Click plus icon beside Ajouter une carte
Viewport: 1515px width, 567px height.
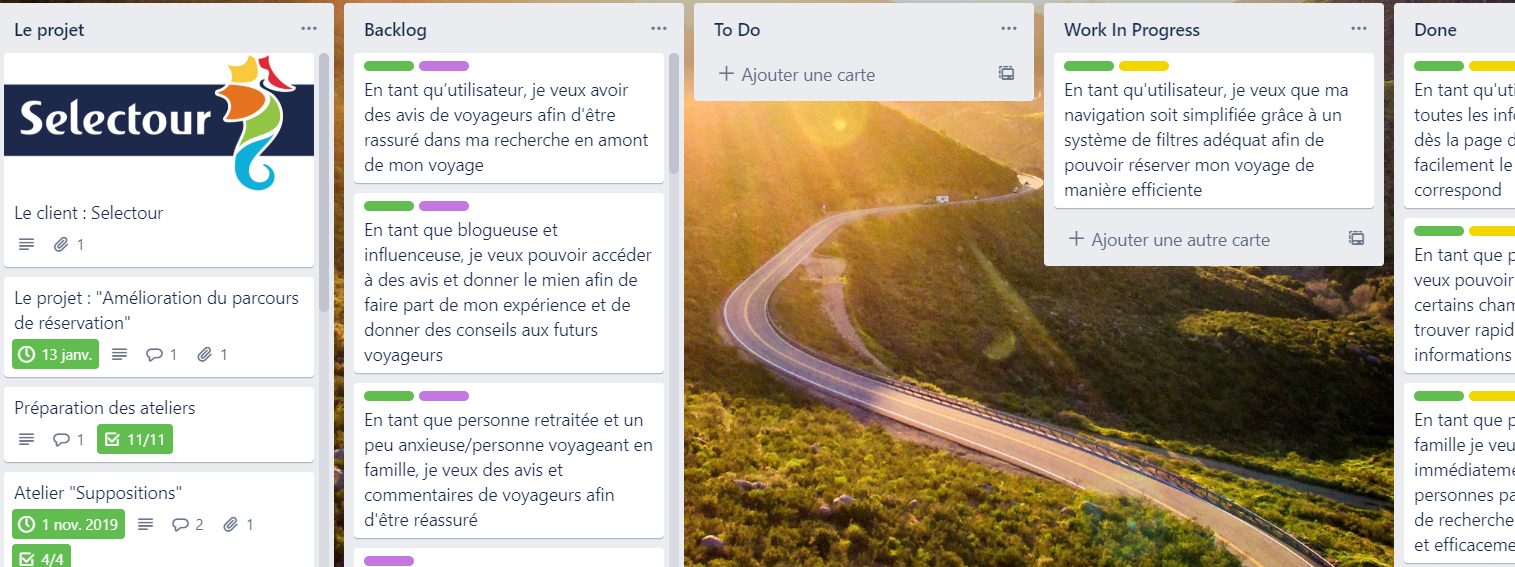coord(726,74)
